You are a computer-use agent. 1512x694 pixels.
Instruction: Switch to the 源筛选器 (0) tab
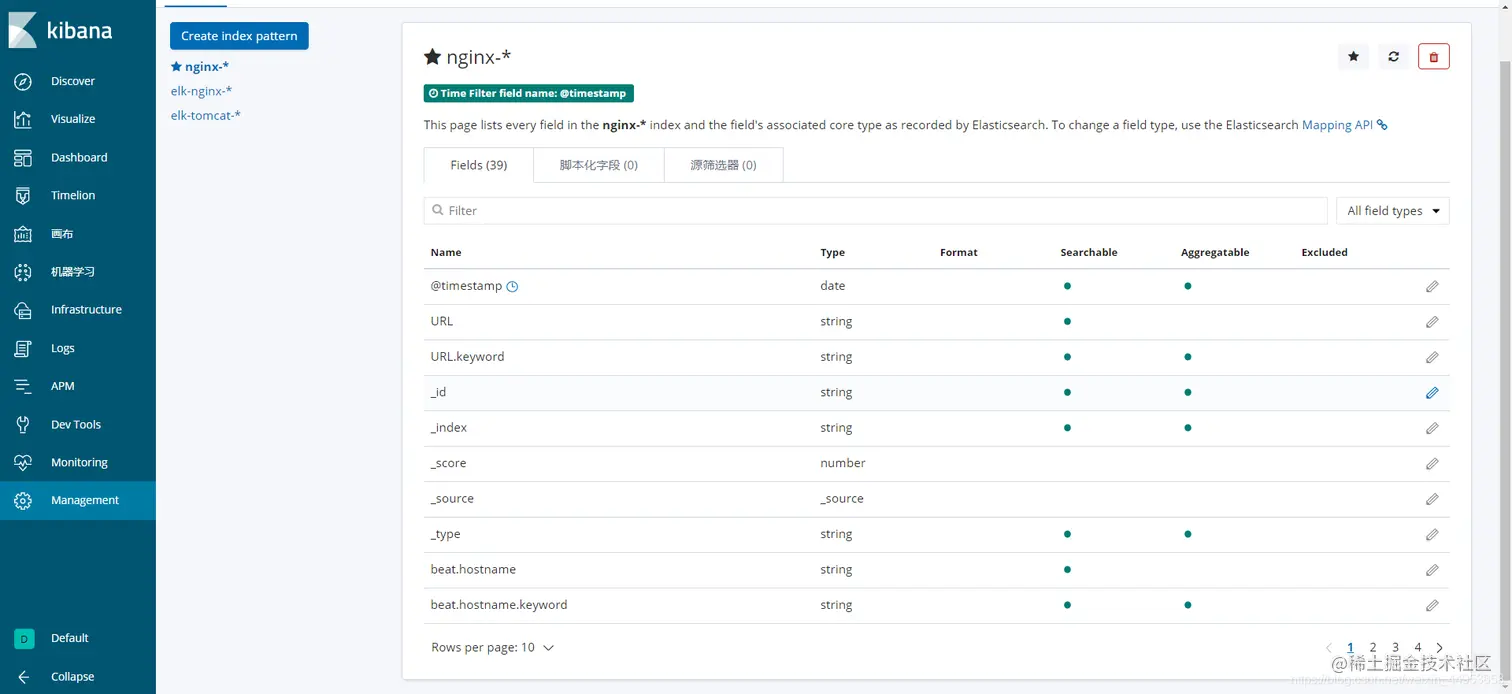pyautogui.click(x=723, y=165)
